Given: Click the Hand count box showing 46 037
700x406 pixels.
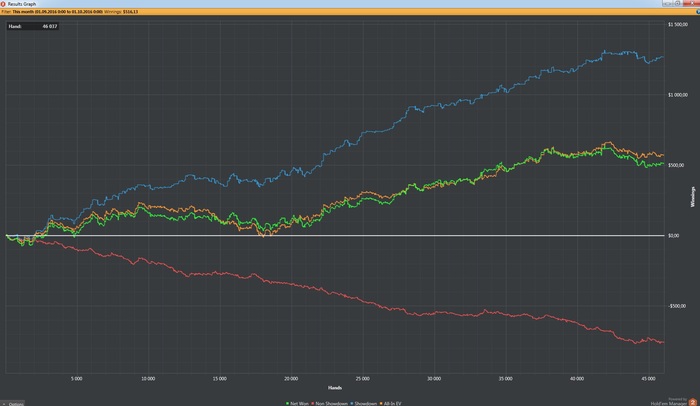Looking at the screenshot, I should [x=33, y=26].
